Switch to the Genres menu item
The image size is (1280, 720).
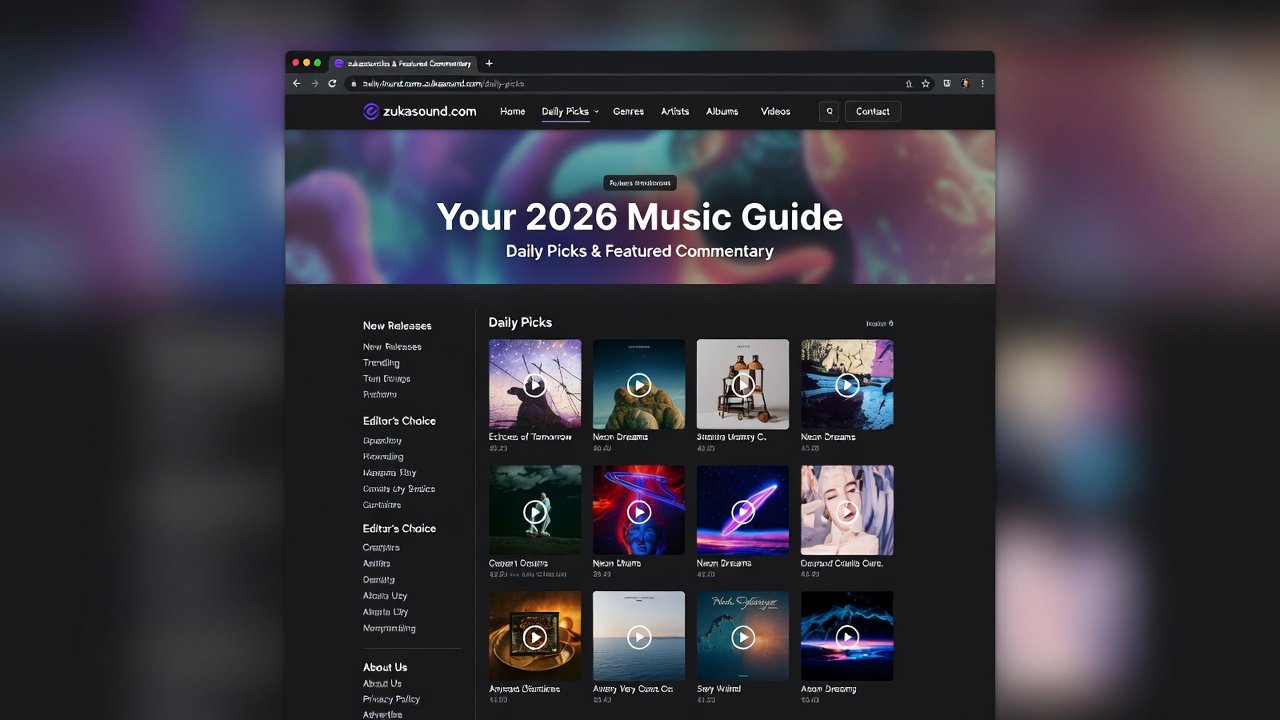tap(628, 111)
